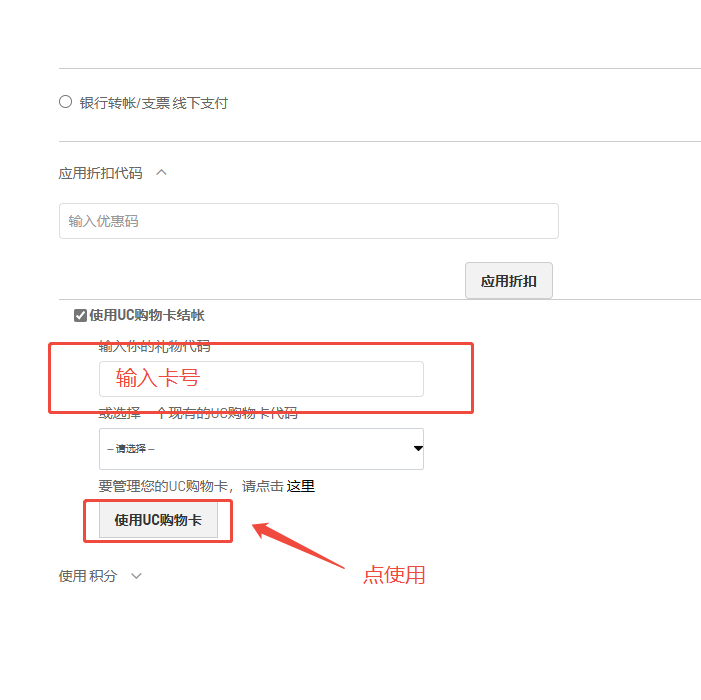Expand section via chevron beside 使用 积分

coord(137,576)
